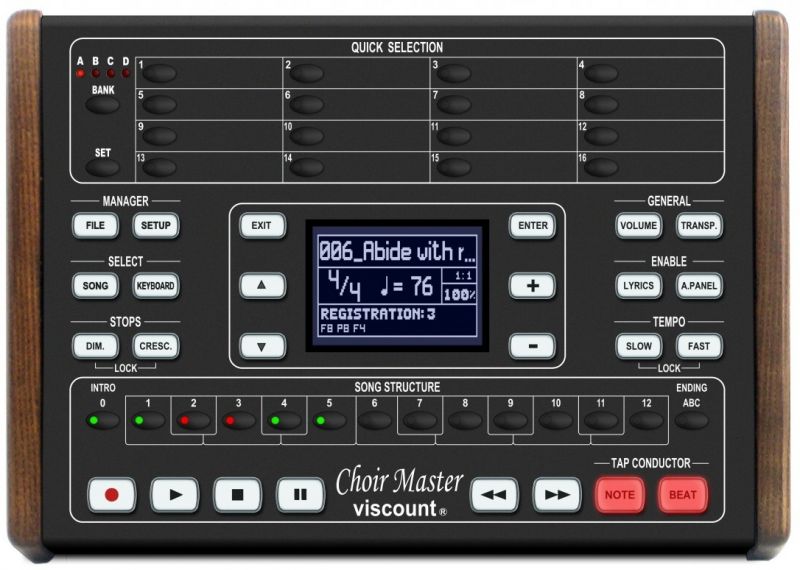Select Quick Selection button 15
Viewport: 800px width, 570px height.
(x=454, y=167)
